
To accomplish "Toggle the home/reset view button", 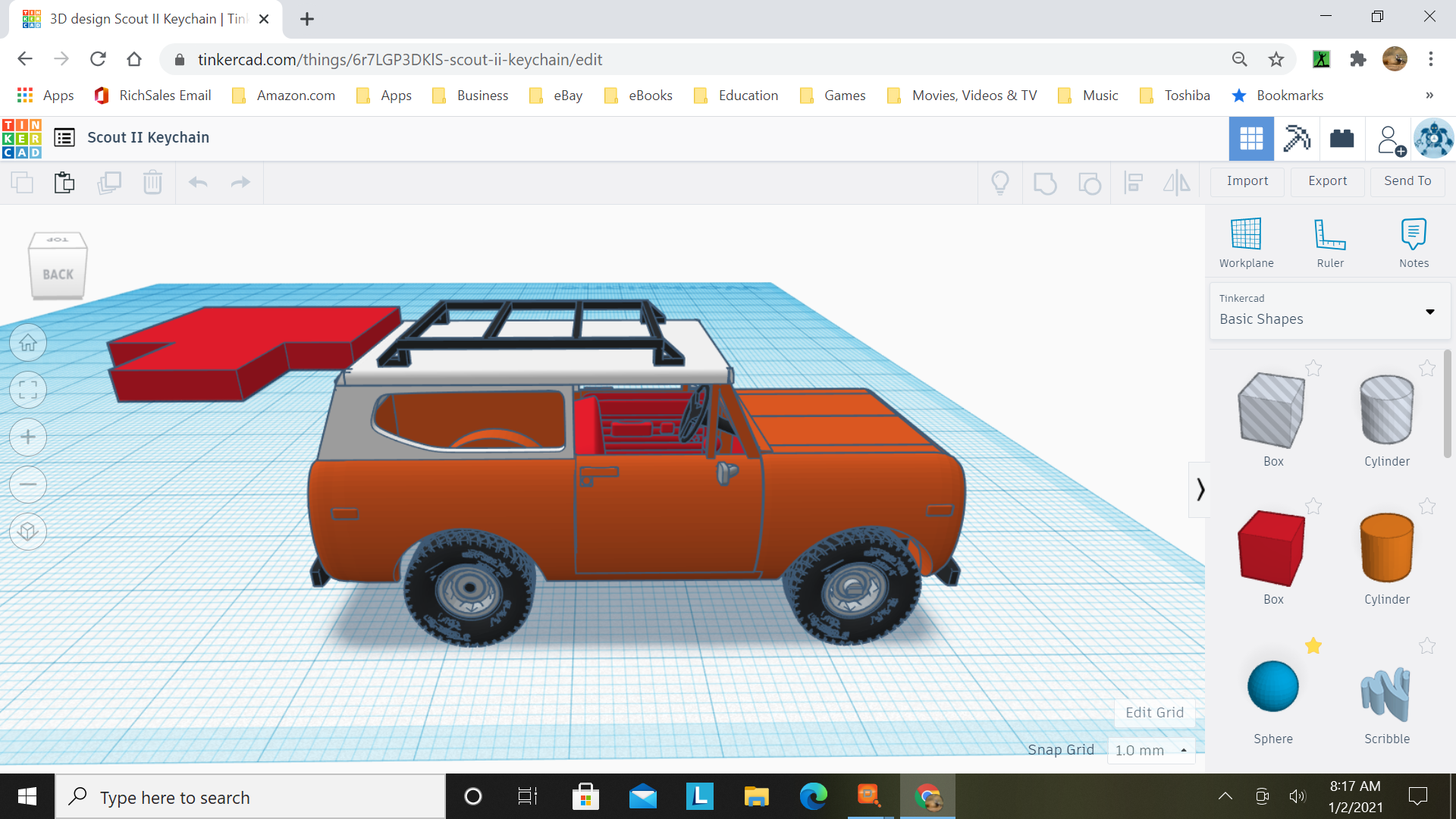I will coord(27,341).
